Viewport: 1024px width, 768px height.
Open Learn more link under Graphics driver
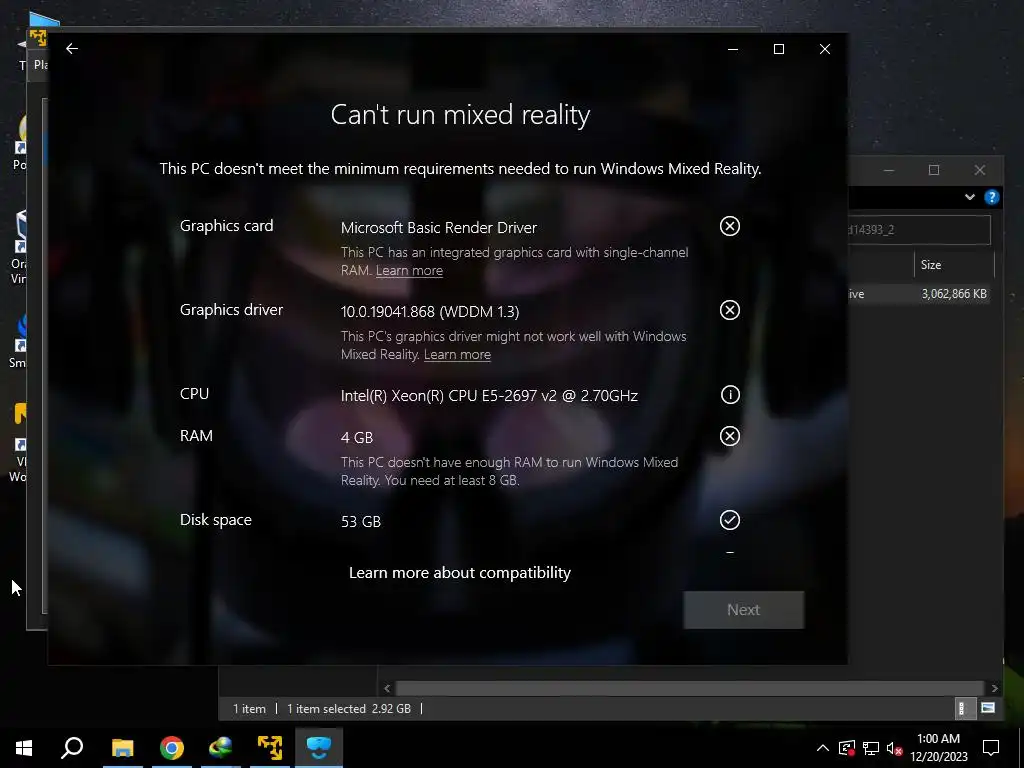point(457,354)
